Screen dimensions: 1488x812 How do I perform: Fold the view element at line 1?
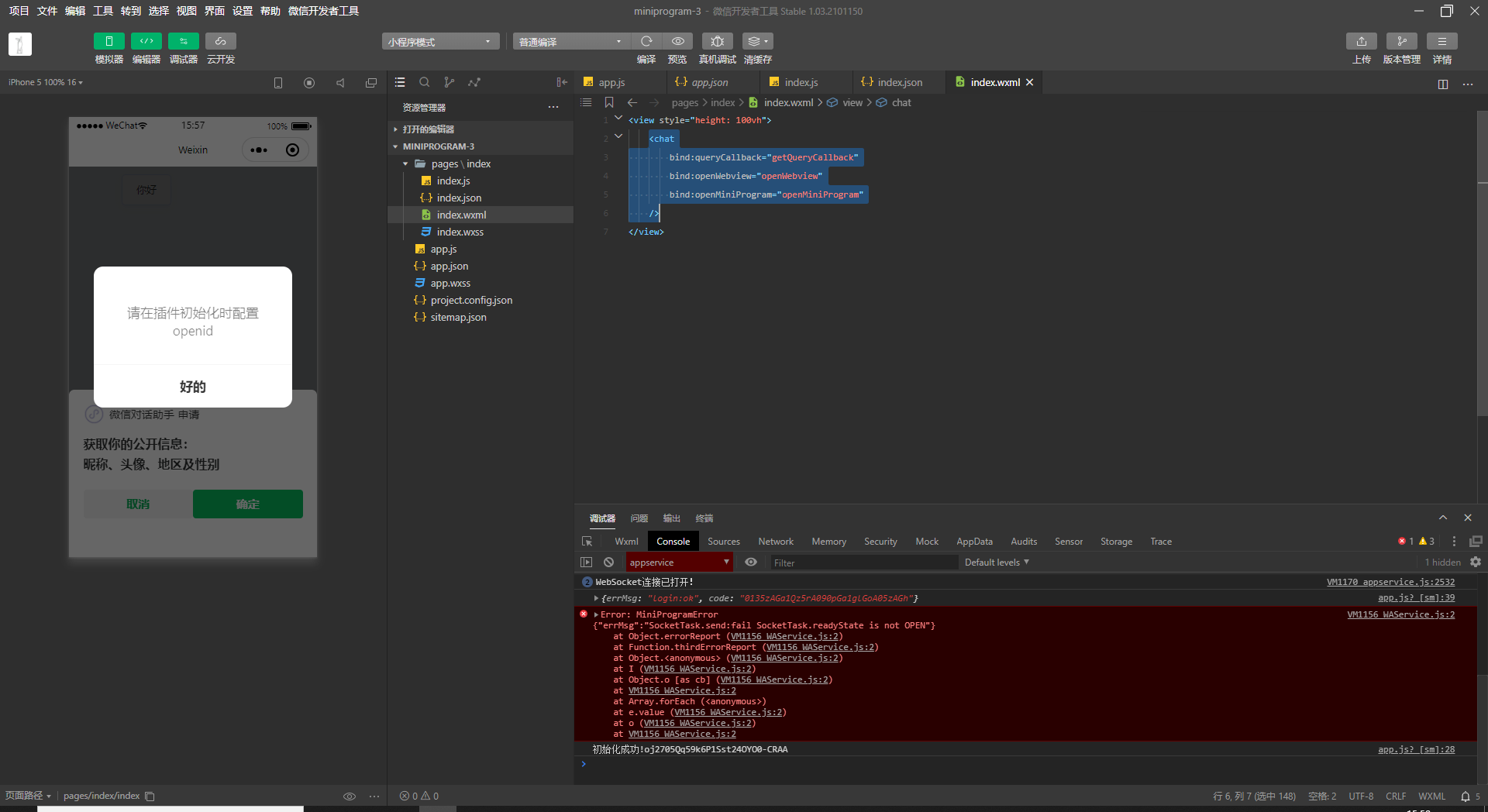(x=618, y=118)
